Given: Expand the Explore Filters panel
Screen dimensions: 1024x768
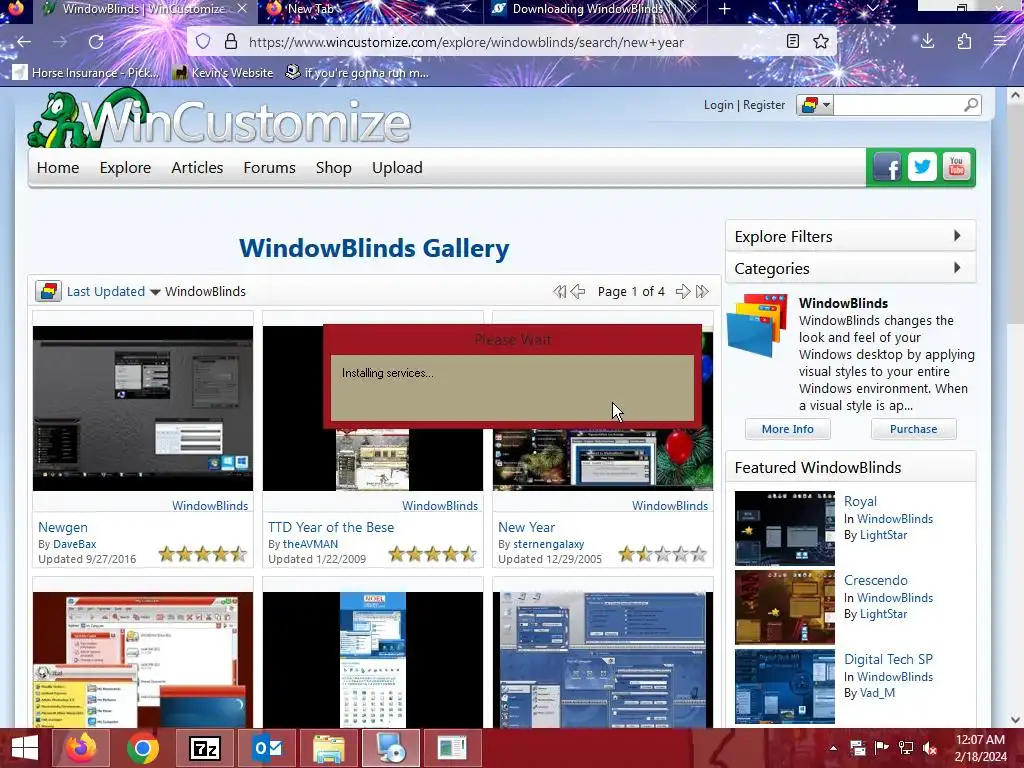Looking at the screenshot, I should pyautogui.click(x=850, y=236).
